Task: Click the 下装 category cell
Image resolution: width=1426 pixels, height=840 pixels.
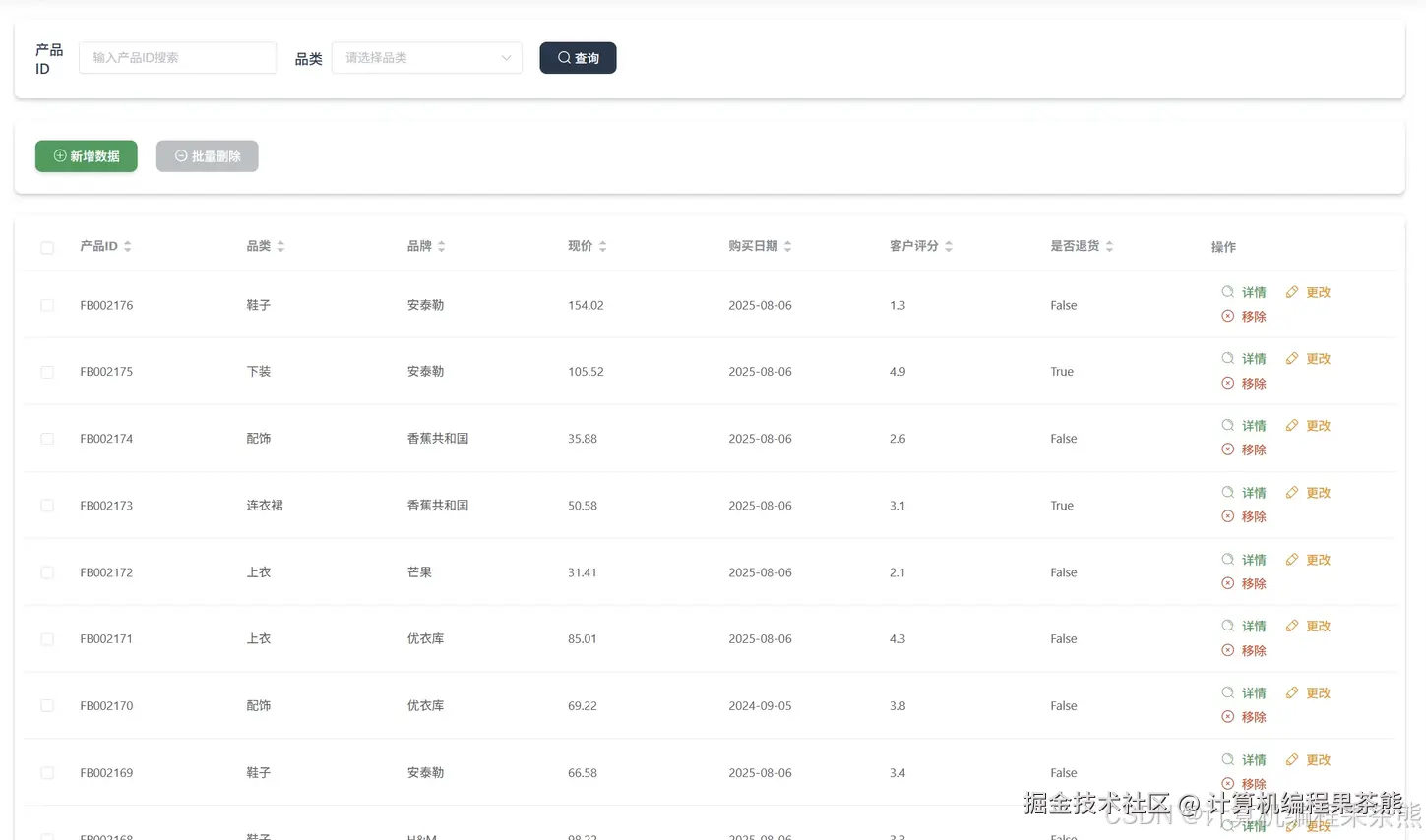Action: click(259, 372)
